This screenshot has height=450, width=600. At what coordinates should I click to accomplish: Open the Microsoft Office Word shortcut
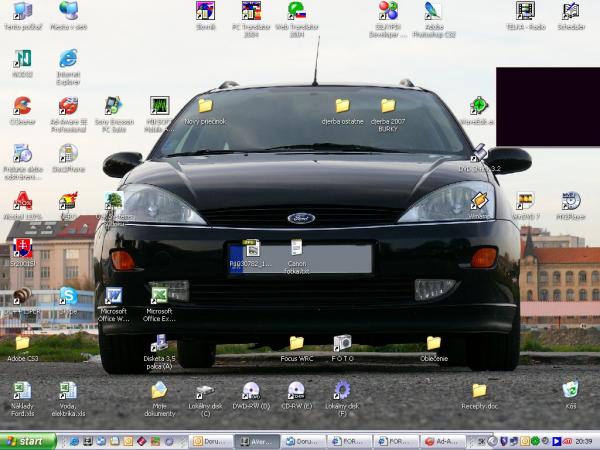pos(113,296)
